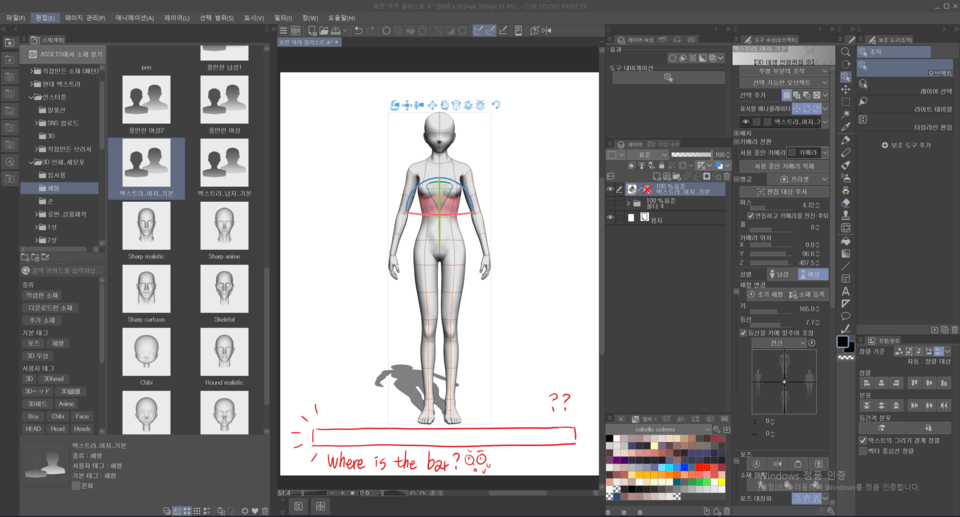Expand the 폴더 4 layer folder

click(x=628, y=203)
